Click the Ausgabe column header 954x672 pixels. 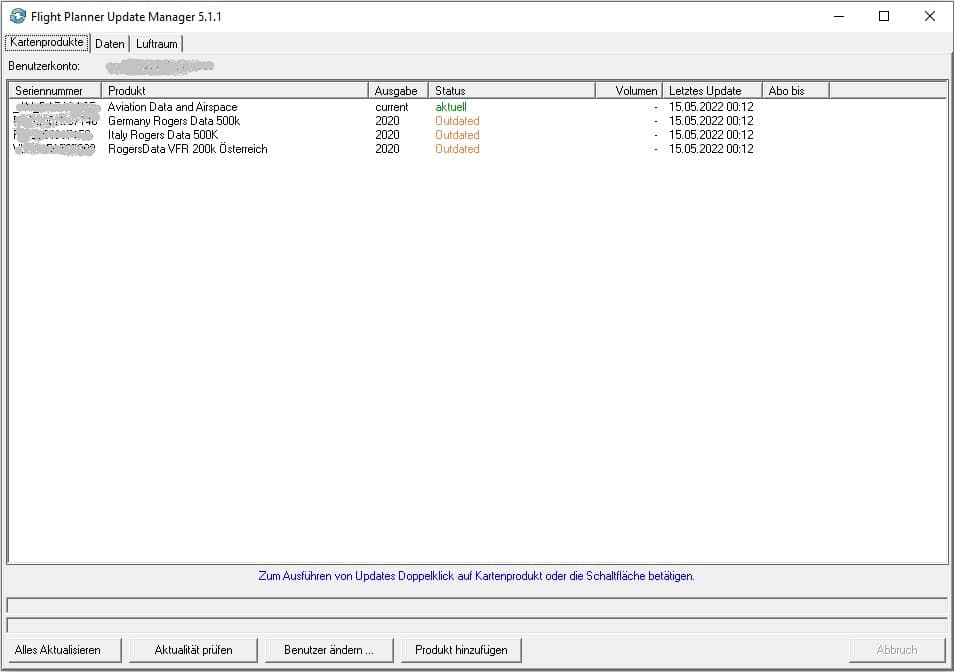click(x=397, y=91)
